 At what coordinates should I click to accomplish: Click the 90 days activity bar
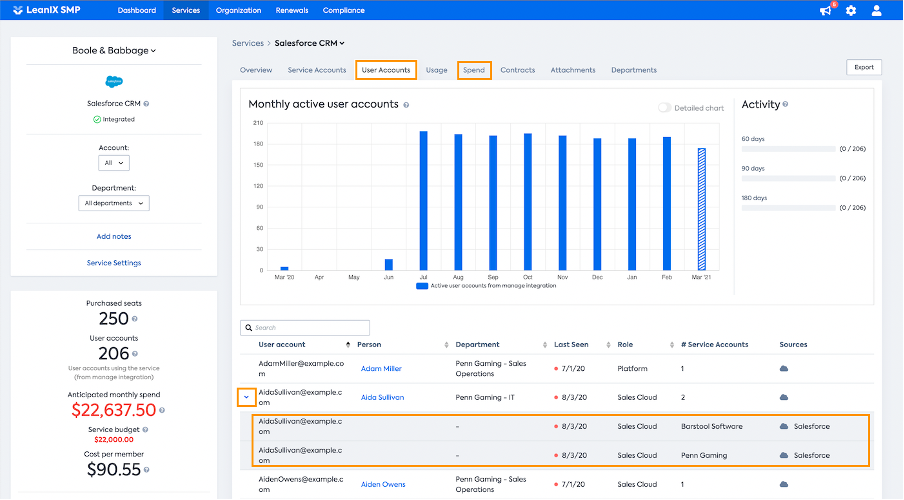[788, 178]
